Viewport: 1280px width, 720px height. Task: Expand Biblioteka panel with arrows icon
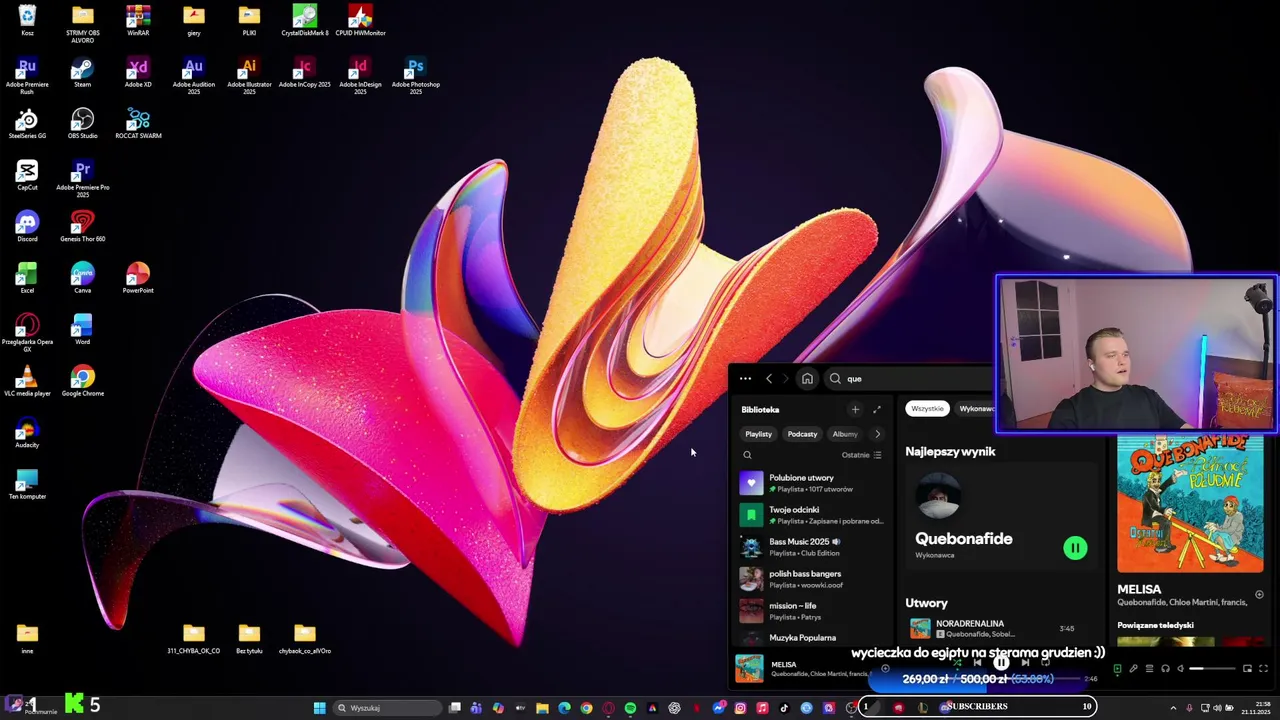(877, 409)
